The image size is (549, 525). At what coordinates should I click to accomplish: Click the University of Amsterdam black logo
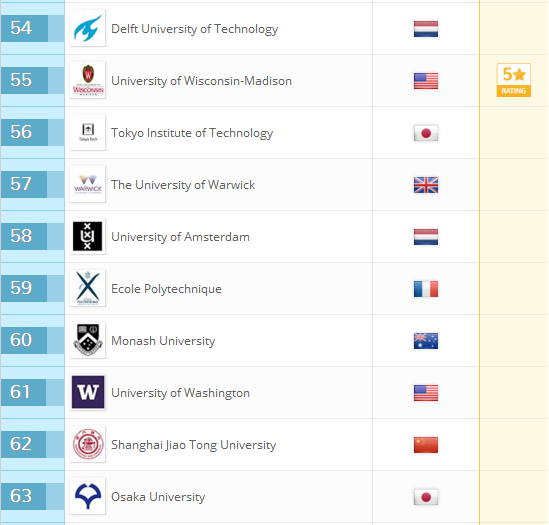click(88, 236)
